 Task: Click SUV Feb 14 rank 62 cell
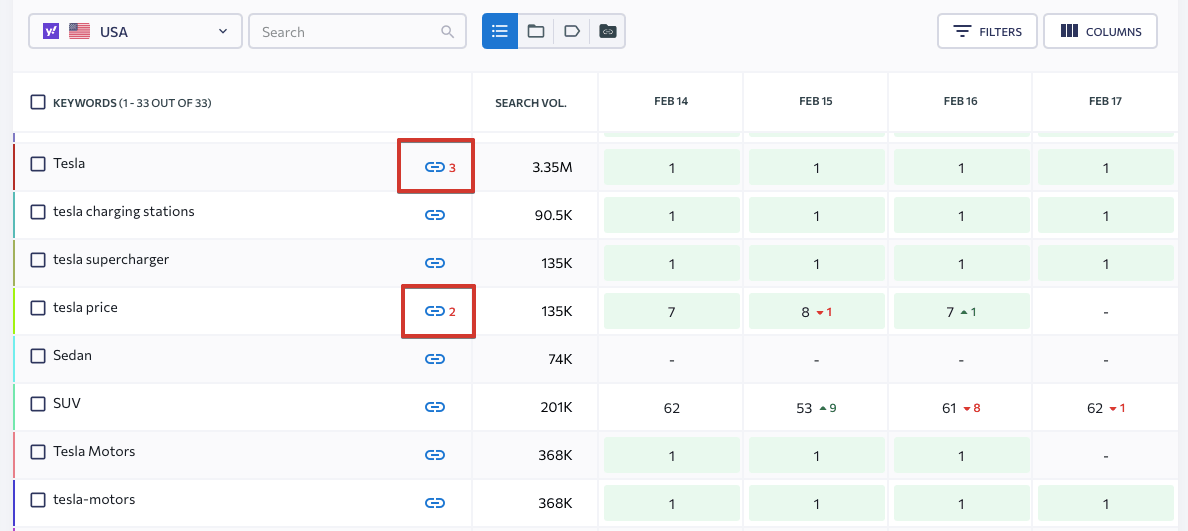671,408
